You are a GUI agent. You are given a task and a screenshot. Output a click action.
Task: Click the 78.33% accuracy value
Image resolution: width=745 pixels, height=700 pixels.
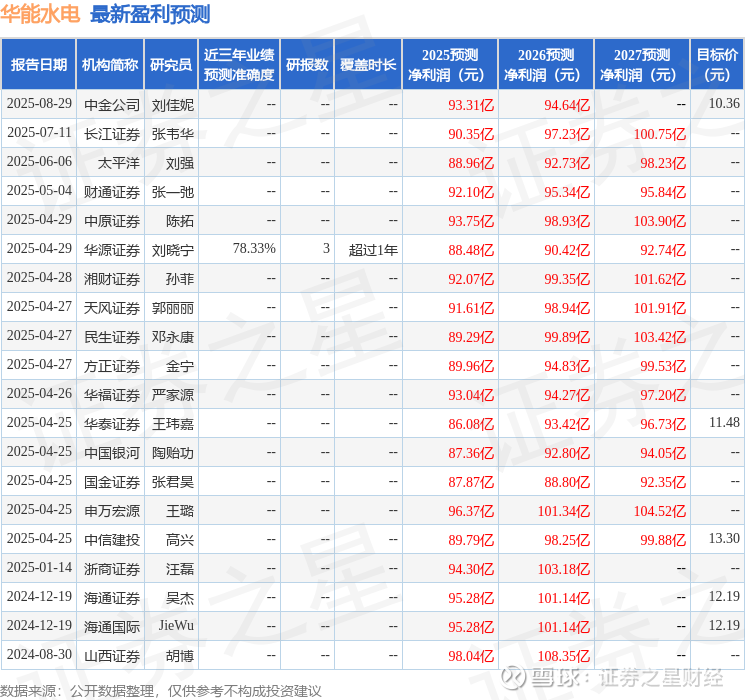(254, 249)
